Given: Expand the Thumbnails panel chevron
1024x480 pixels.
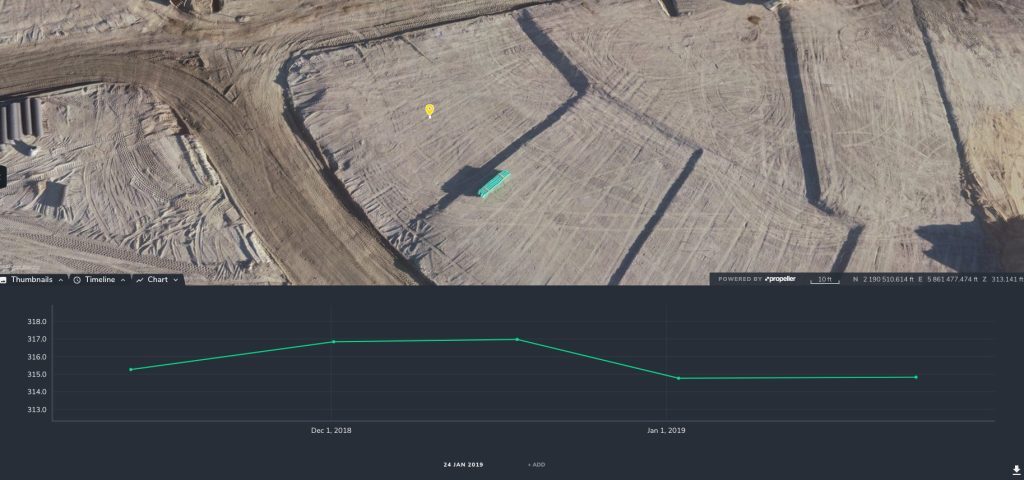Looking at the screenshot, I should pyautogui.click(x=61, y=280).
